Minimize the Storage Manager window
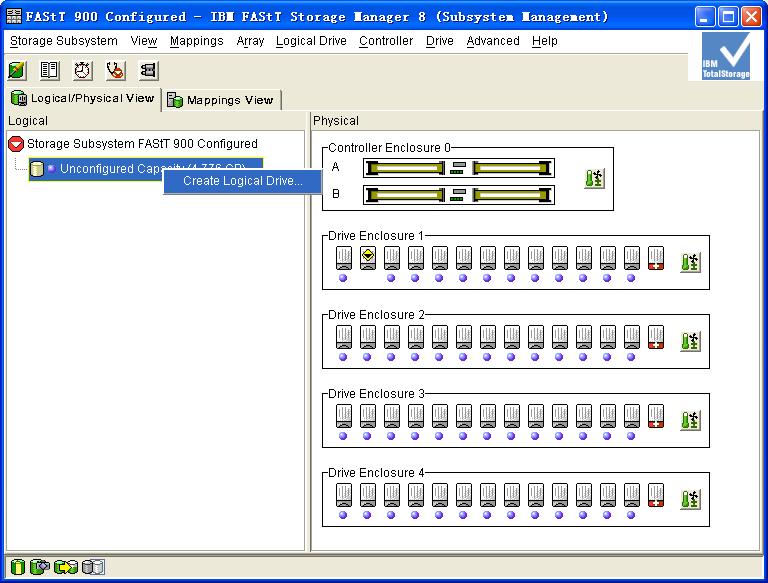This screenshot has width=768, height=583. 704,17
